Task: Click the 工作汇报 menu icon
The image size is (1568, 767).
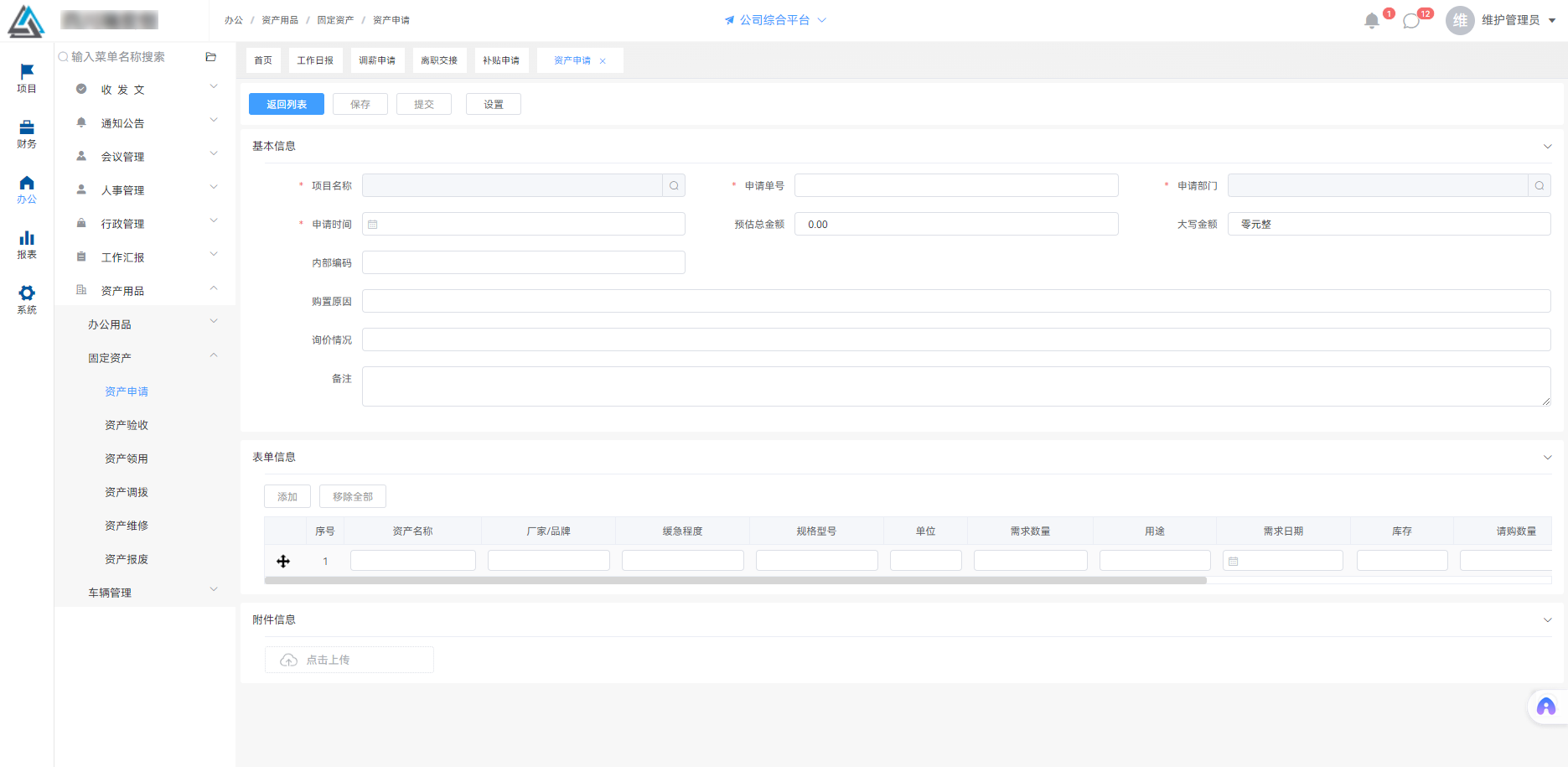Action: click(x=81, y=257)
